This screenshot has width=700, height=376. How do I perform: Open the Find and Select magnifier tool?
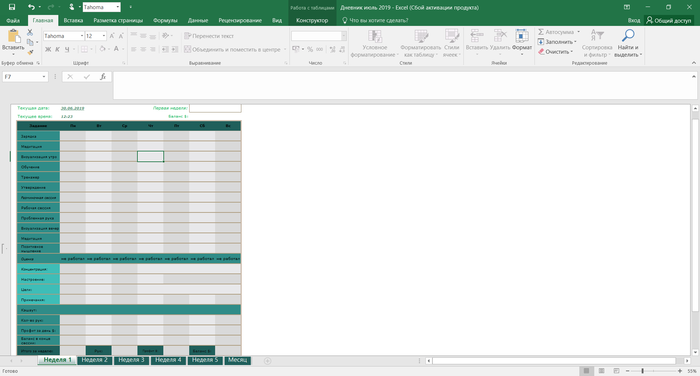[x=628, y=35]
